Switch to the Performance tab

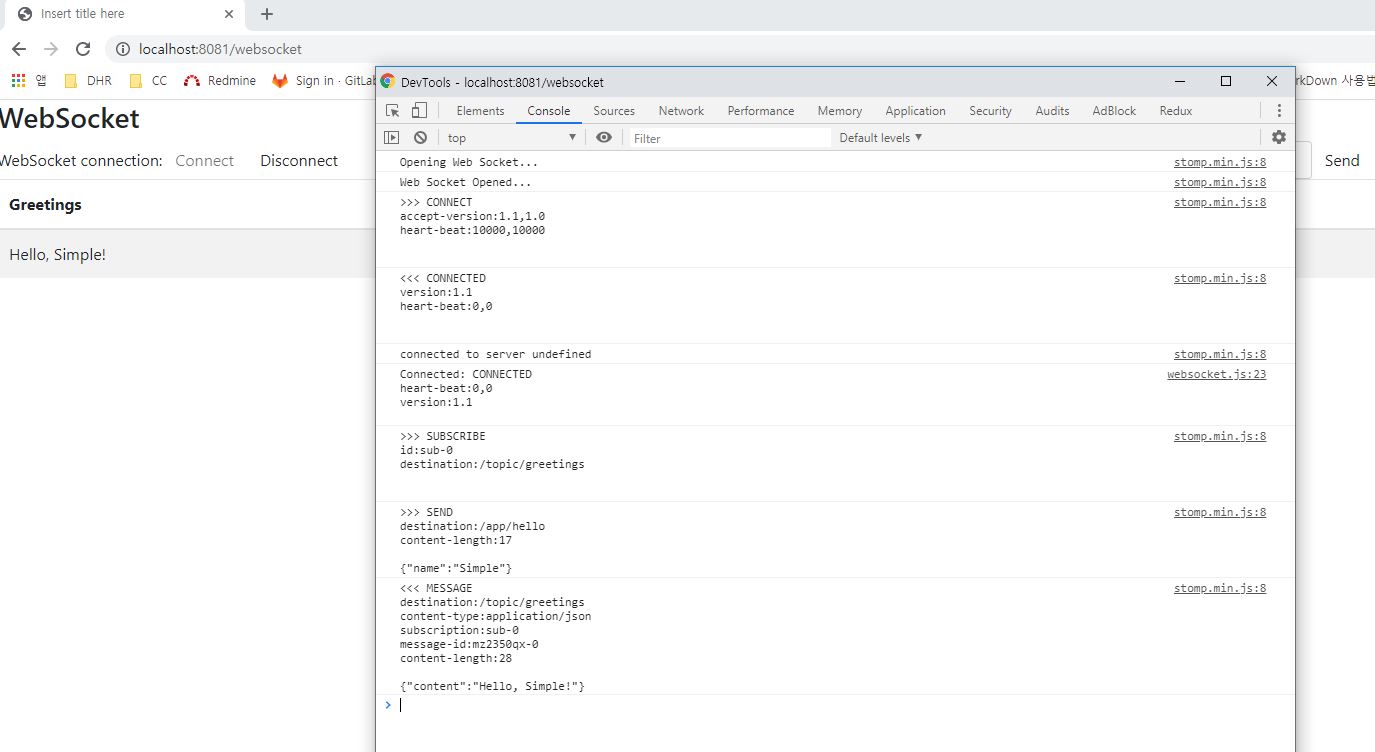coord(761,111)
